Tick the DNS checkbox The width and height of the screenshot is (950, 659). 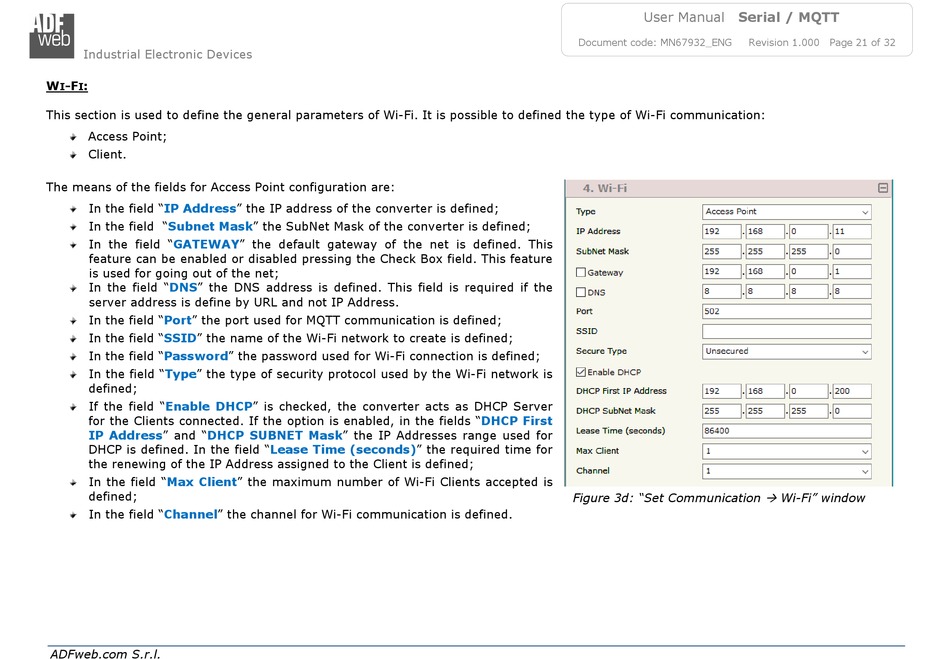[581, 292]
